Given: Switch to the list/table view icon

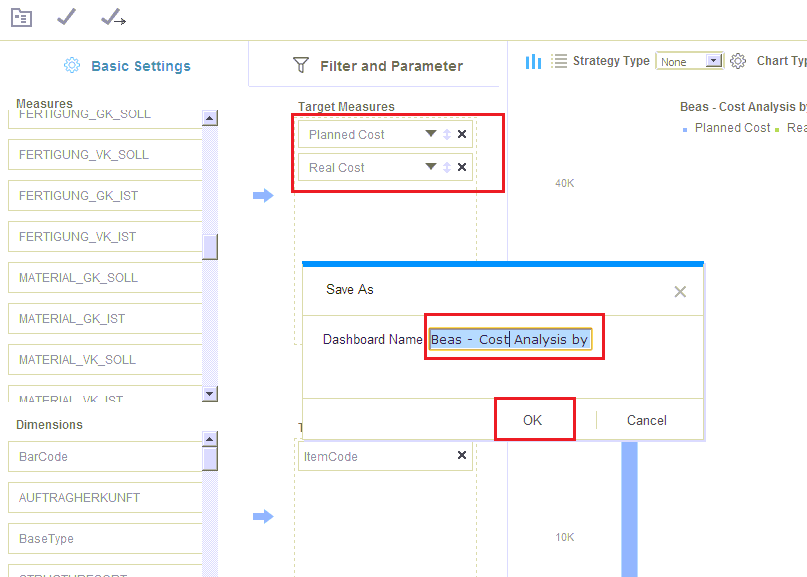Looking at the screenshot, I should pyautogui.click(x=559, y=61).
